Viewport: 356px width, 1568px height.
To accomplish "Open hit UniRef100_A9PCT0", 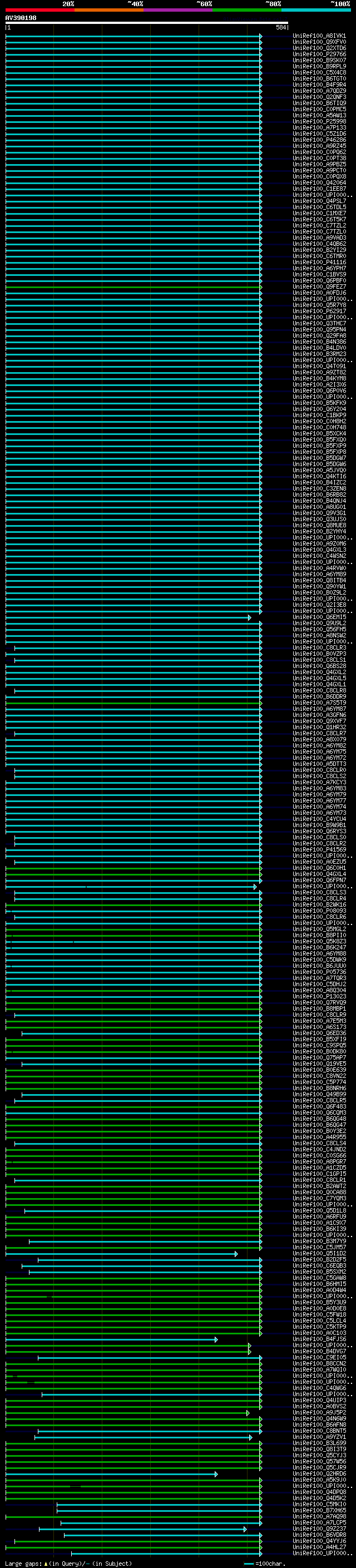I will point(319,170).
